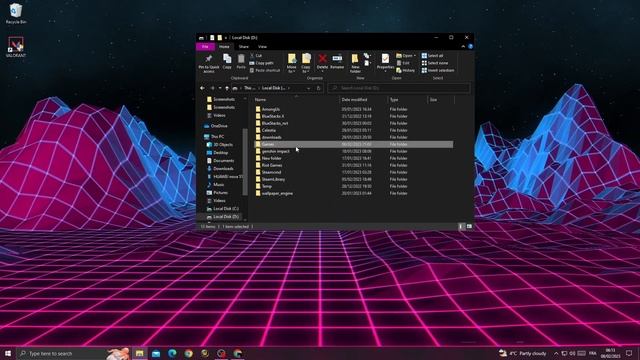Screen dimensions: 640x360
Task: Open the Windows Start menu
Action: (x=8, y=353)
